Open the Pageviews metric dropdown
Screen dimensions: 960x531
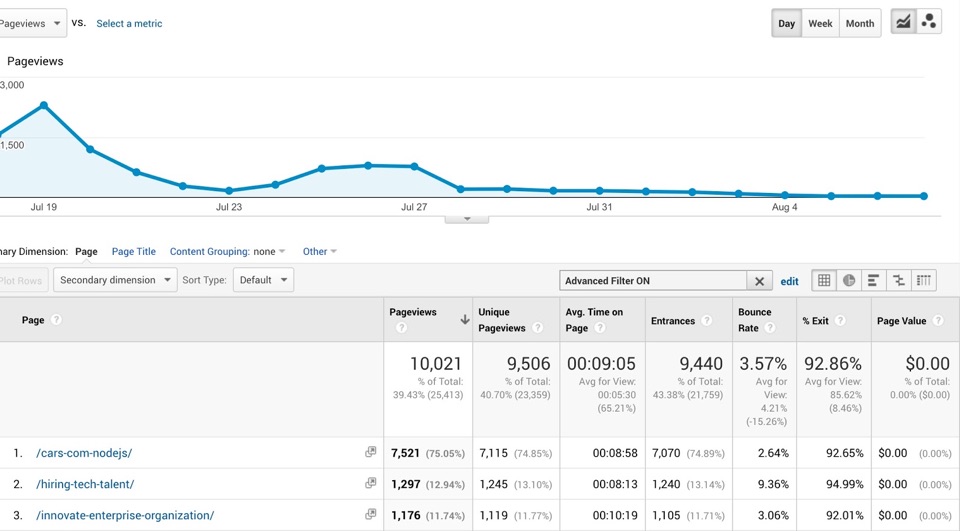coord(32,23)
